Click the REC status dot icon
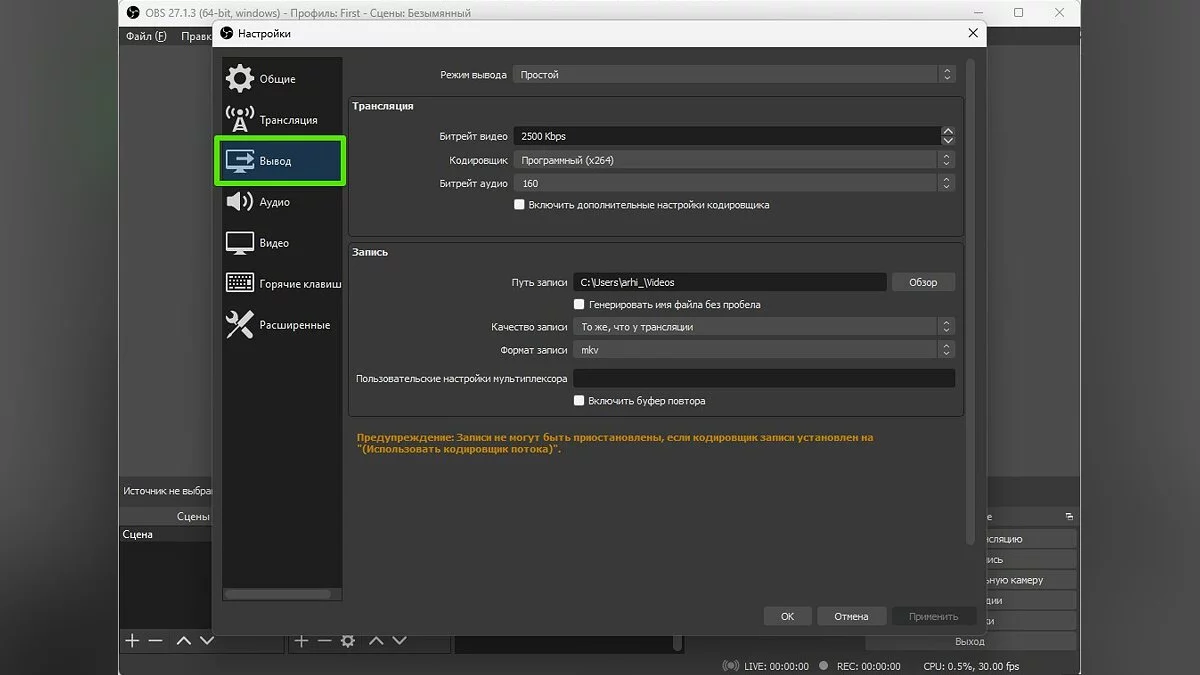1200x675 pixels. pyautogui.click(x=824, y=666)
